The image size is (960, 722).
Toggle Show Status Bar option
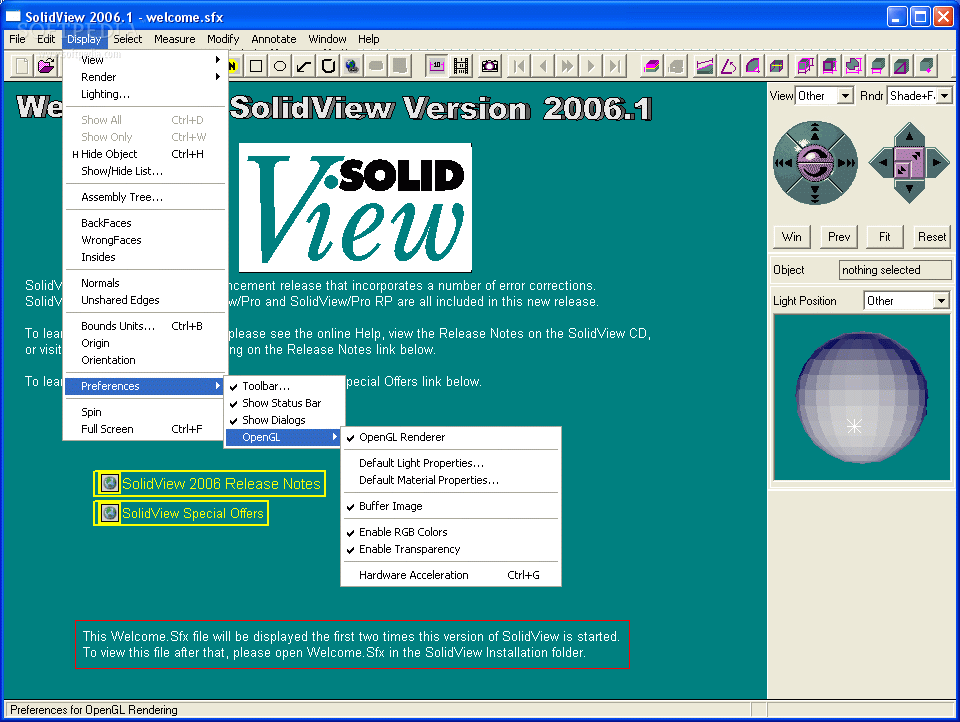pos(285,403)
